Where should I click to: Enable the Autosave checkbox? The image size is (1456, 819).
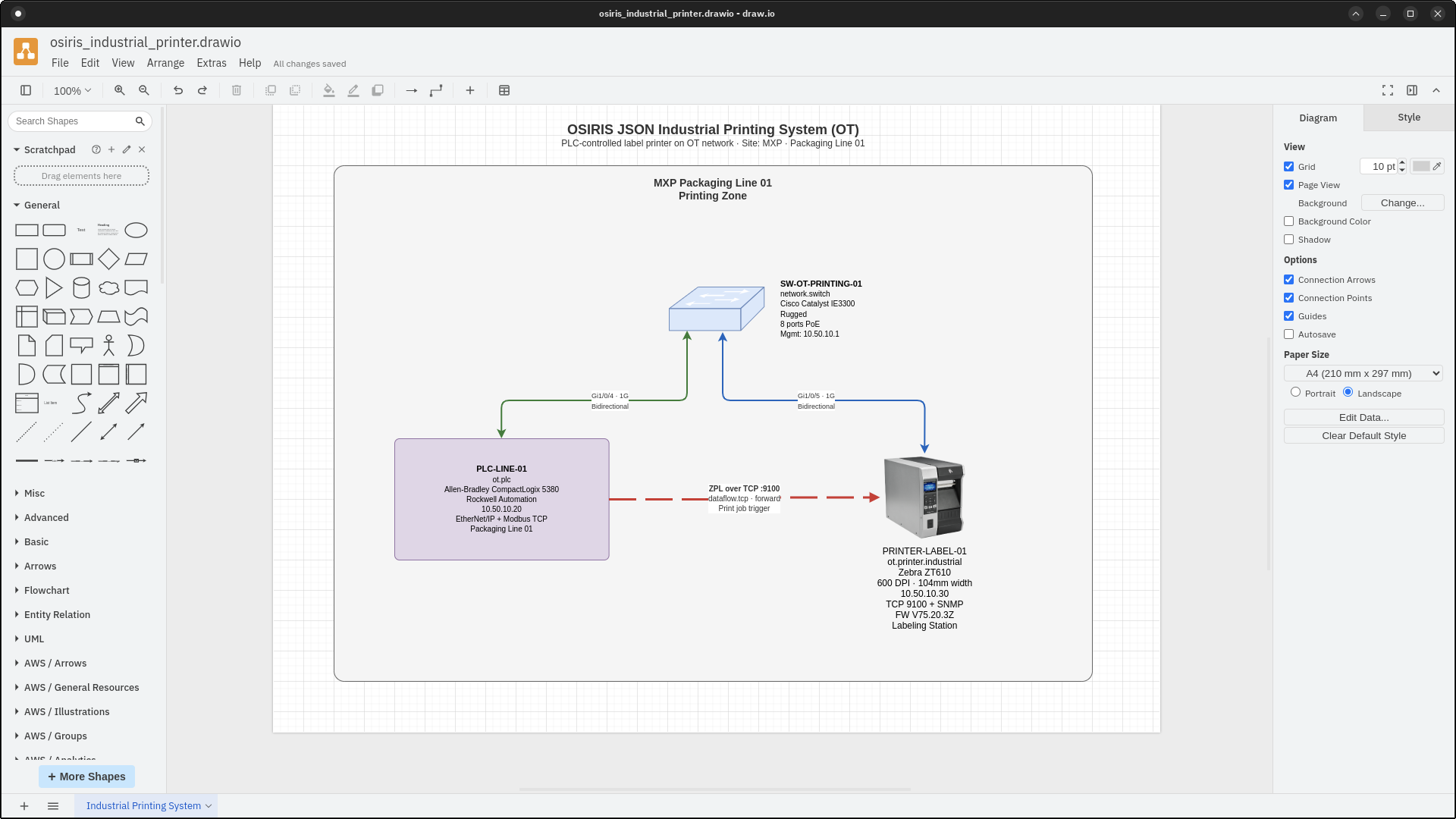click(1288, 334)
